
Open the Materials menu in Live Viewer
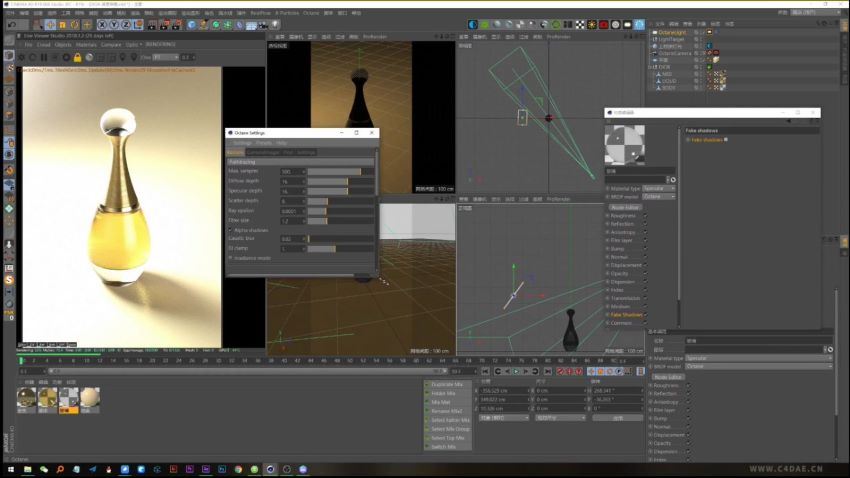pos(86,44)
